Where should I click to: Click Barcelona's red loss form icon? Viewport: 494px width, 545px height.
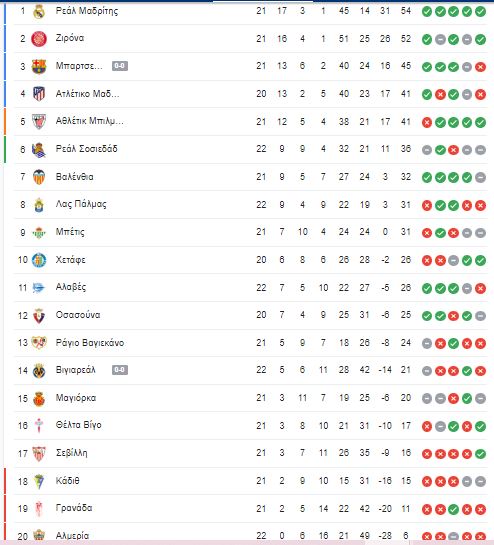coord(480,67)
